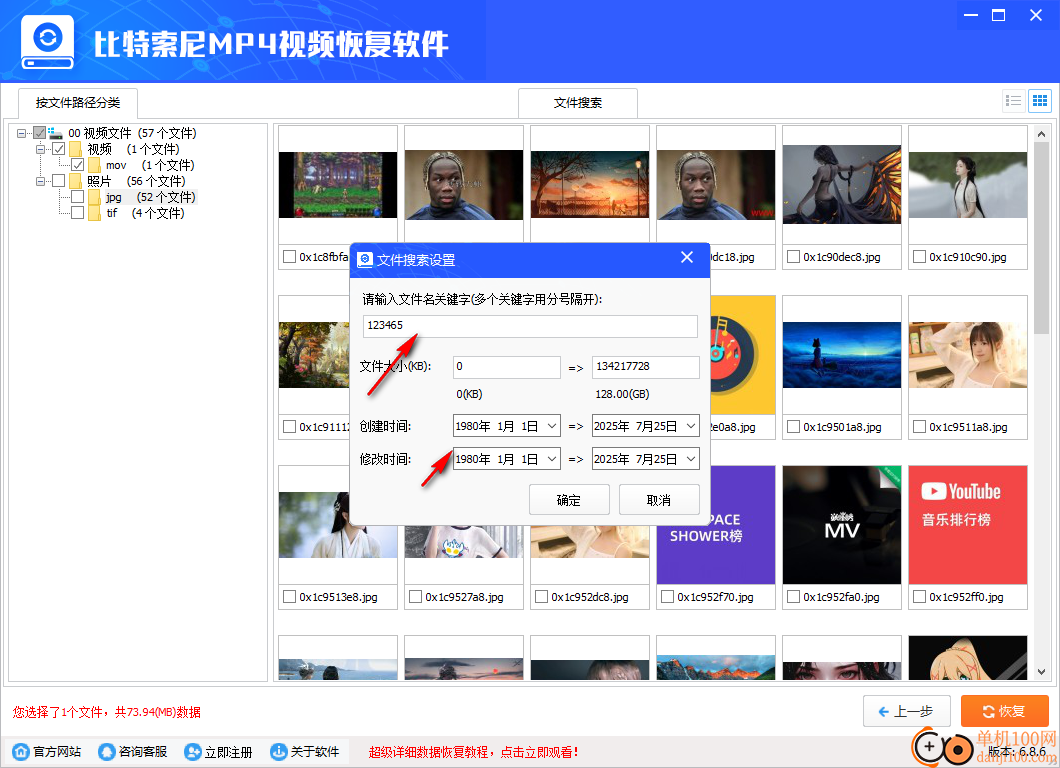Click 确定 button in search dialog
Screen dimensions: 1060x768
569,500
